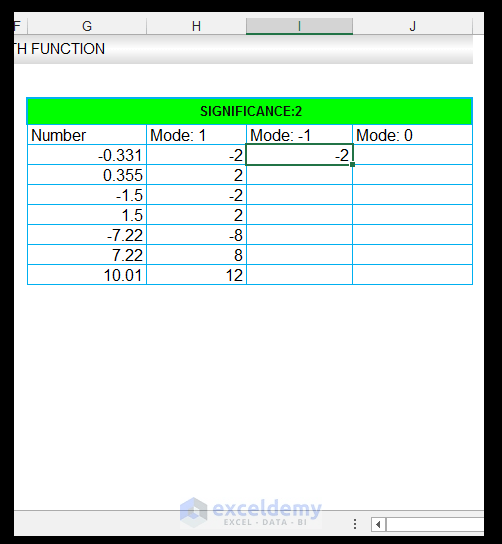Select Mode 1 result 12
Screen dimensions: 502x544
[196, 275]
